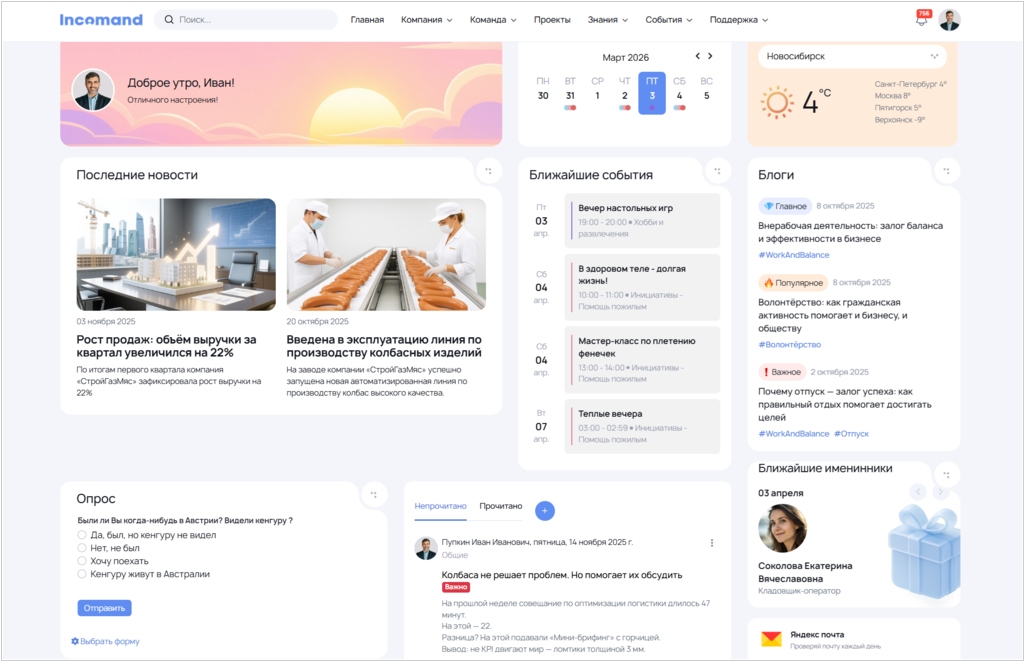The height and width of the screenshot is (661, 1024).
Task: Open the Новосибирск city selector
Action: [851, 57]
